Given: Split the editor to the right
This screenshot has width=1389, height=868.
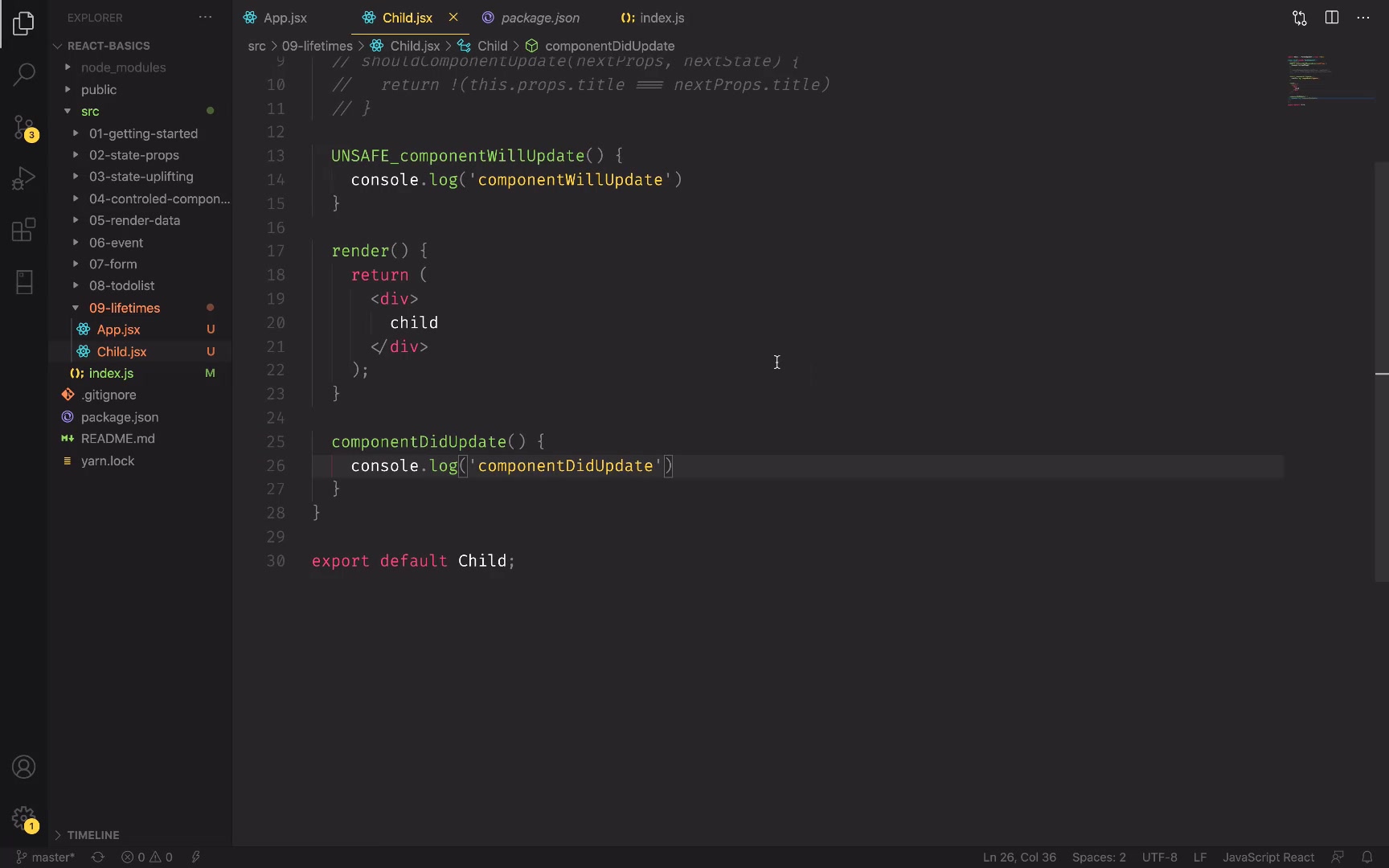Looking at the screenshot, I should point(1332,18).
